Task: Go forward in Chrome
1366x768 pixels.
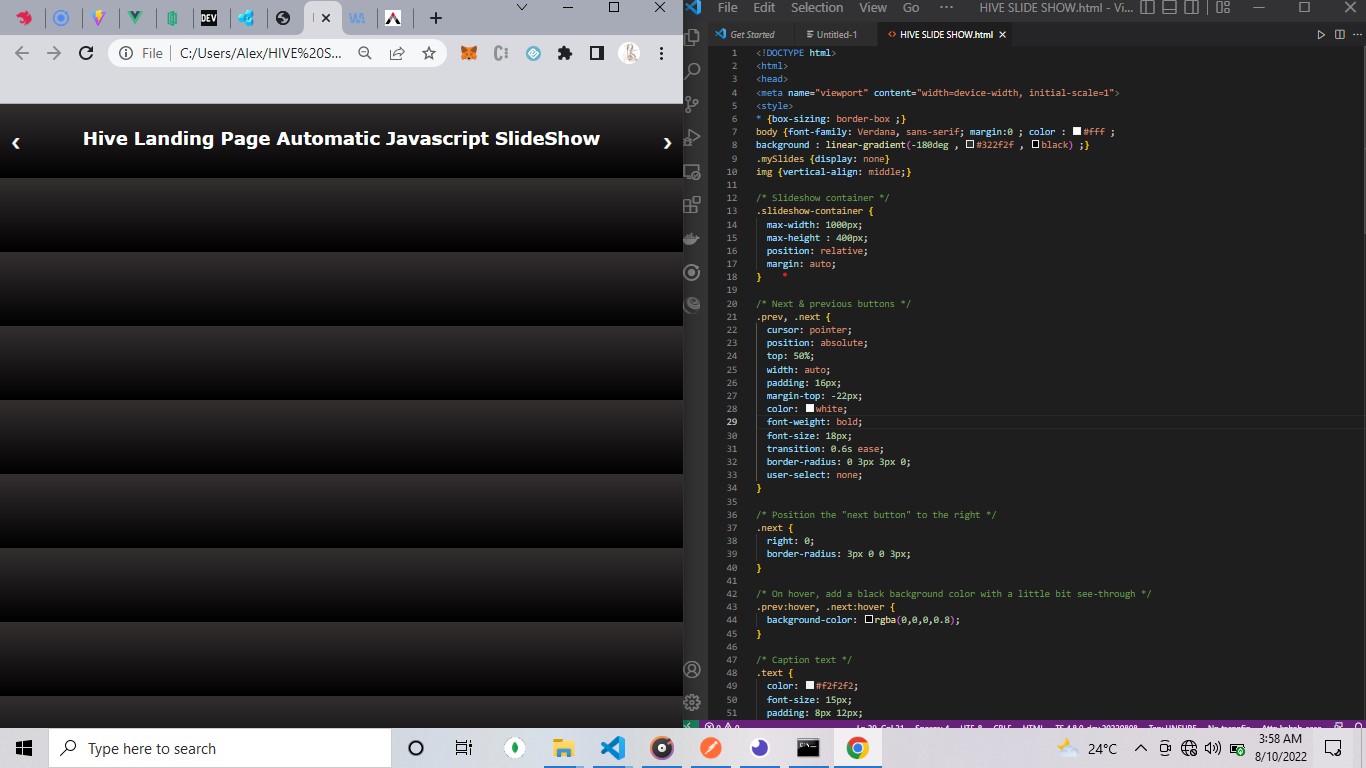Action: [54, 53]
